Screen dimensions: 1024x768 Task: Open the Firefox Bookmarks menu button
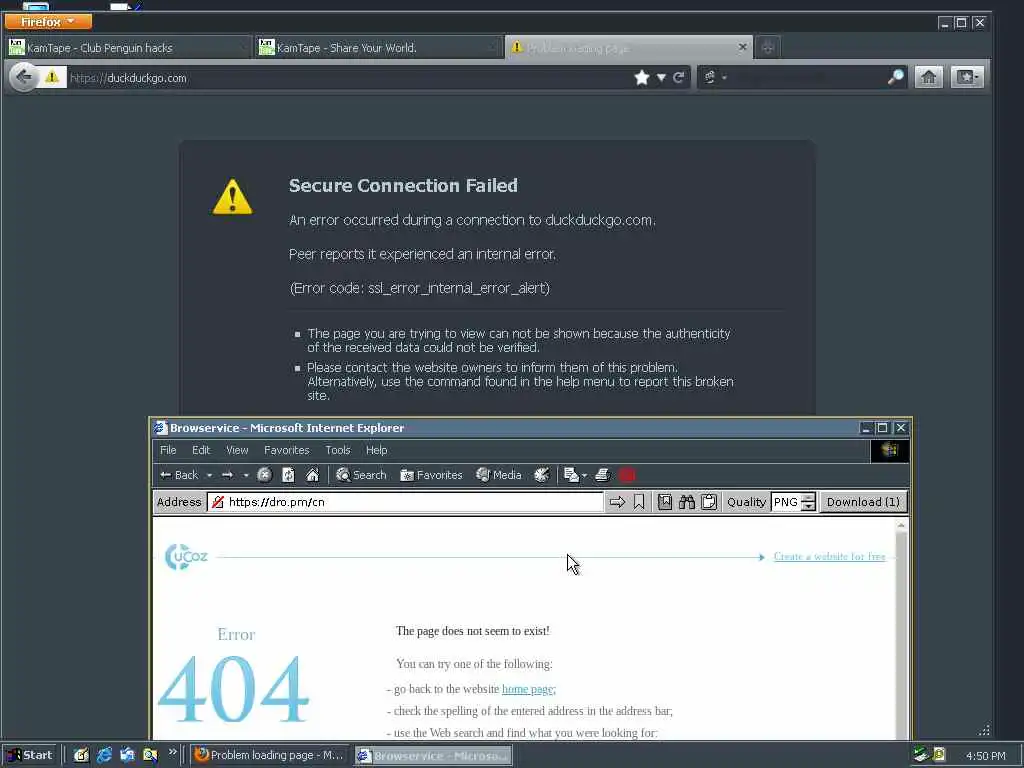967,78
